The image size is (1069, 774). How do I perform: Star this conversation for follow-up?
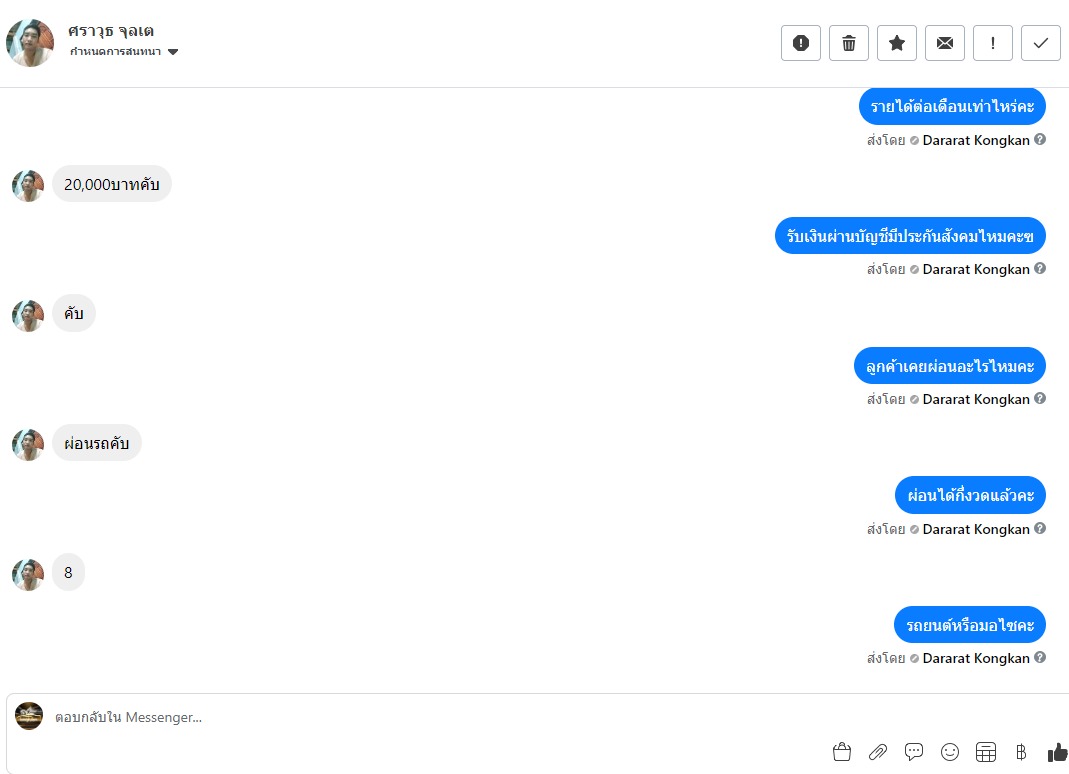coord(897,43)
